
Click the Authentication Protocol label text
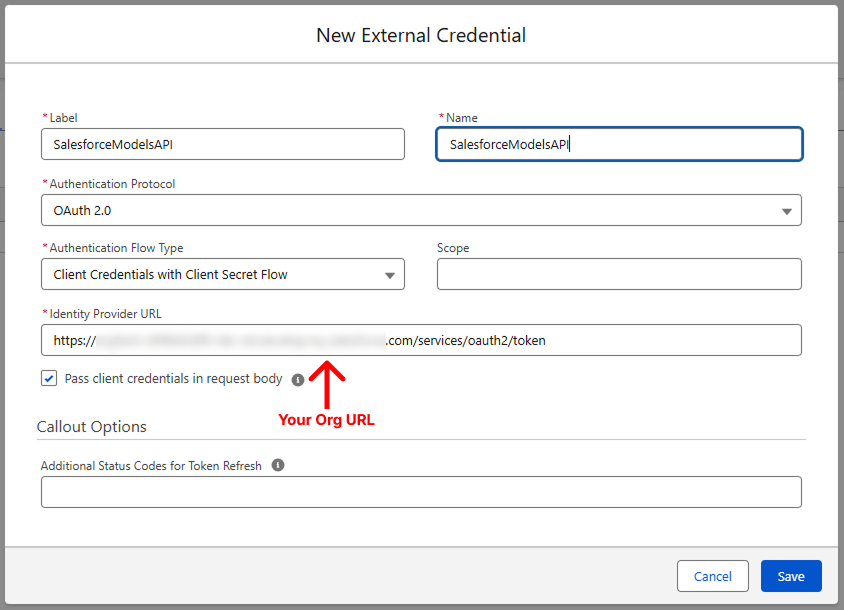[112, 184]
